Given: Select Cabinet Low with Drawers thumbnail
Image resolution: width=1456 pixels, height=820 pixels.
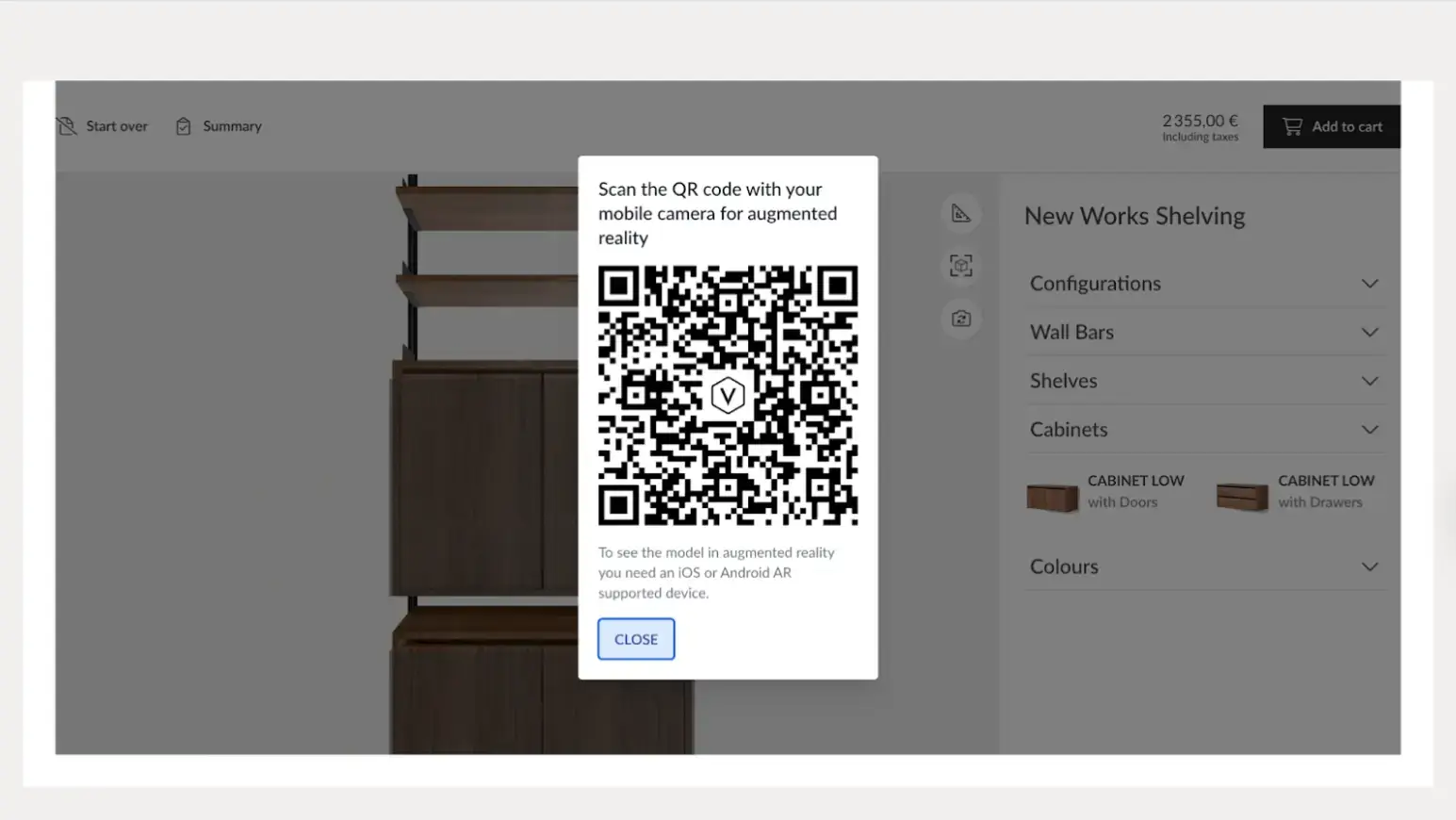Looking at the screenshot, I should click(x=1242, y=496).
